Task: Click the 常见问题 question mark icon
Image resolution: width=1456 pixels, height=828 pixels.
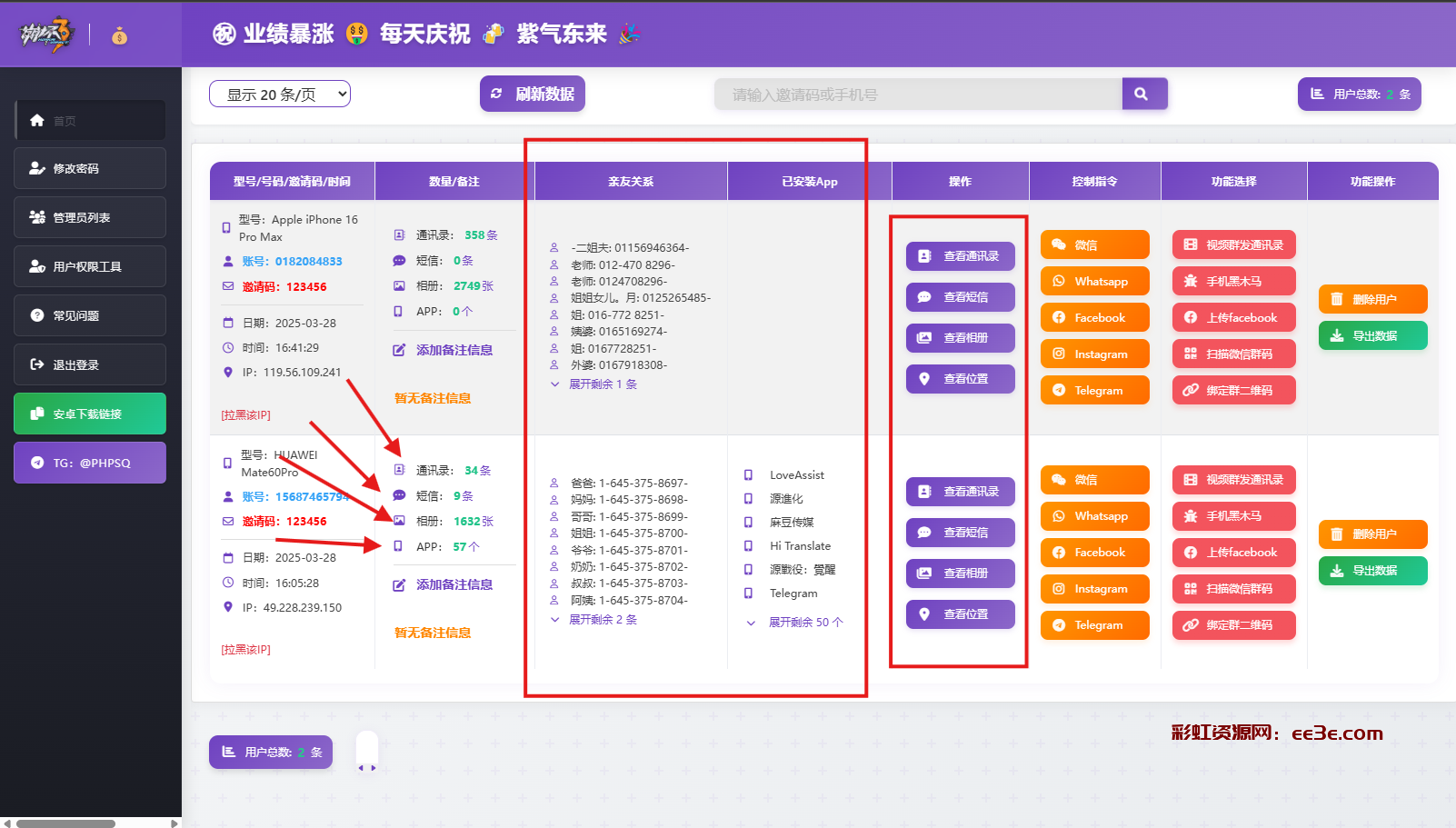Action: pyautogui.click(x=37, y=315)
